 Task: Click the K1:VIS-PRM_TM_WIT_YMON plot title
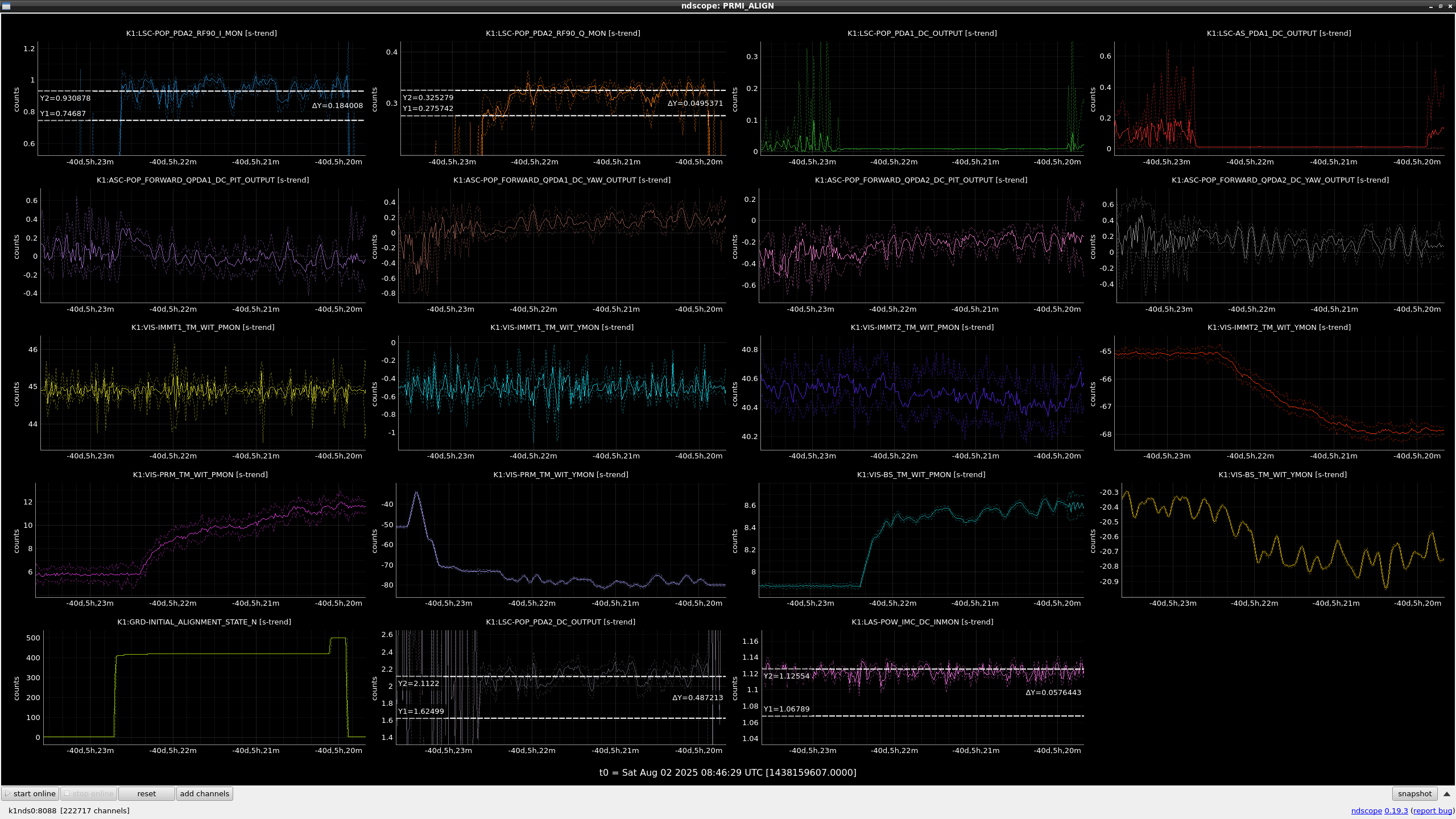(x=560, y=474)
